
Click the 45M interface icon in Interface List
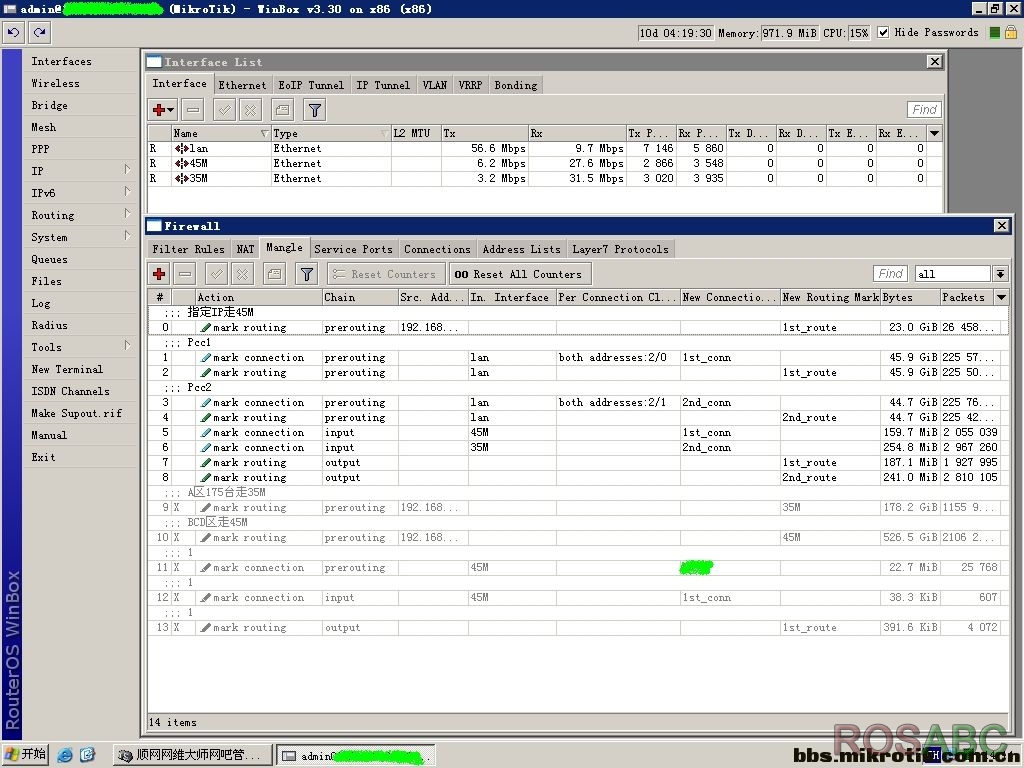pos(182,163)
